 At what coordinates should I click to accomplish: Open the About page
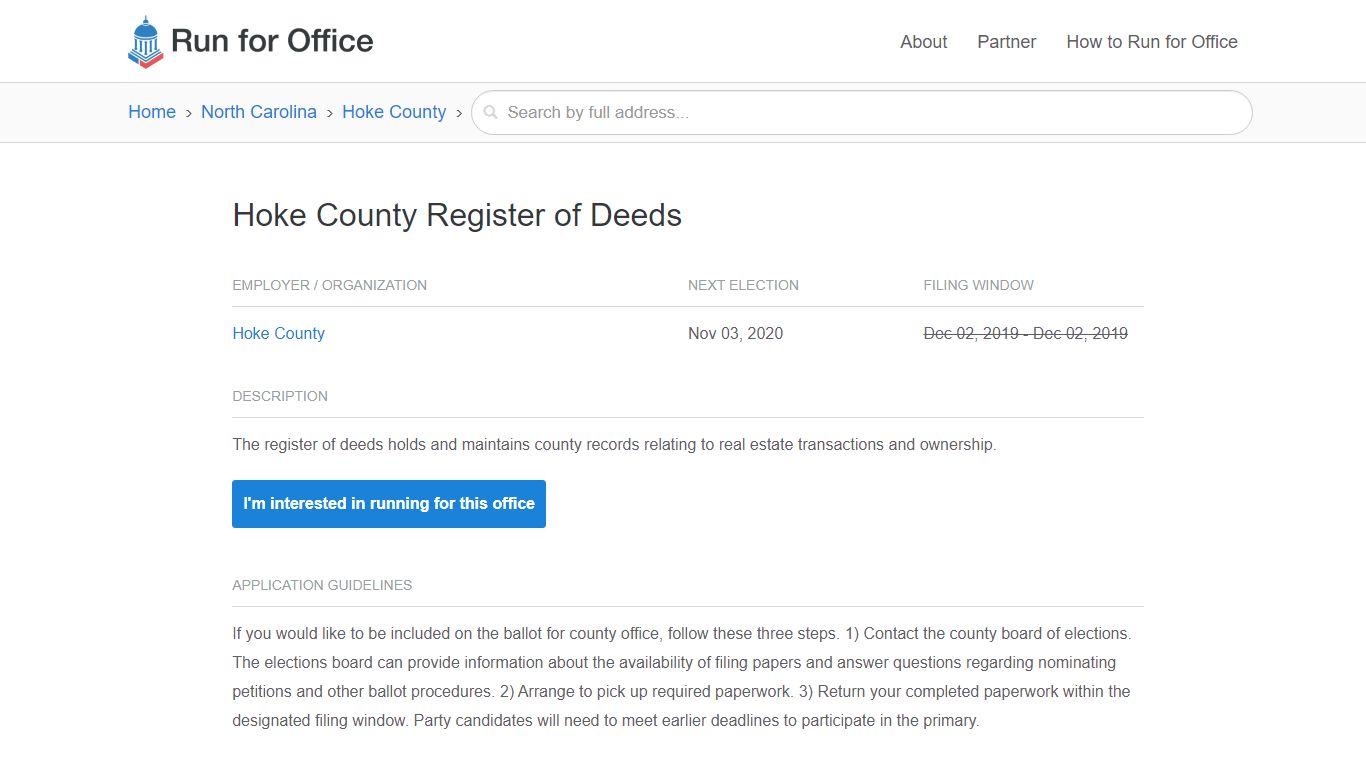point(922,42)
